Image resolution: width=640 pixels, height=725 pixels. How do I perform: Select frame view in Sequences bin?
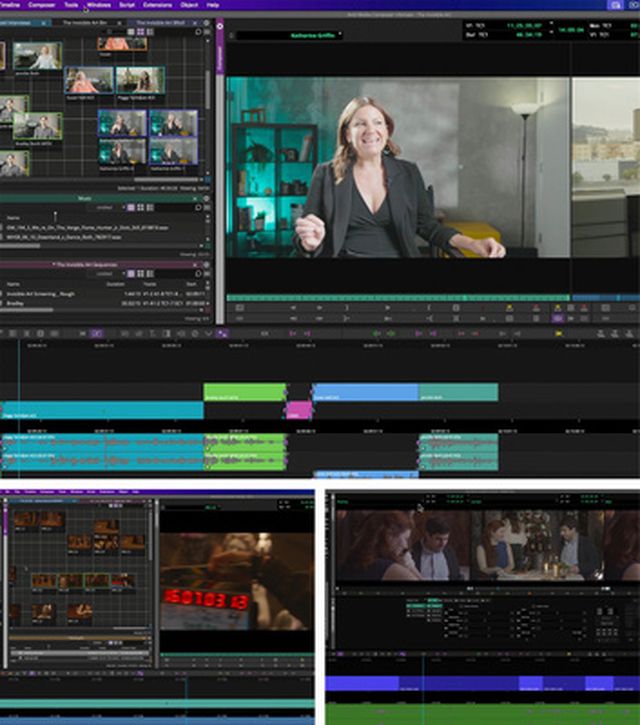tap(141, 274)
